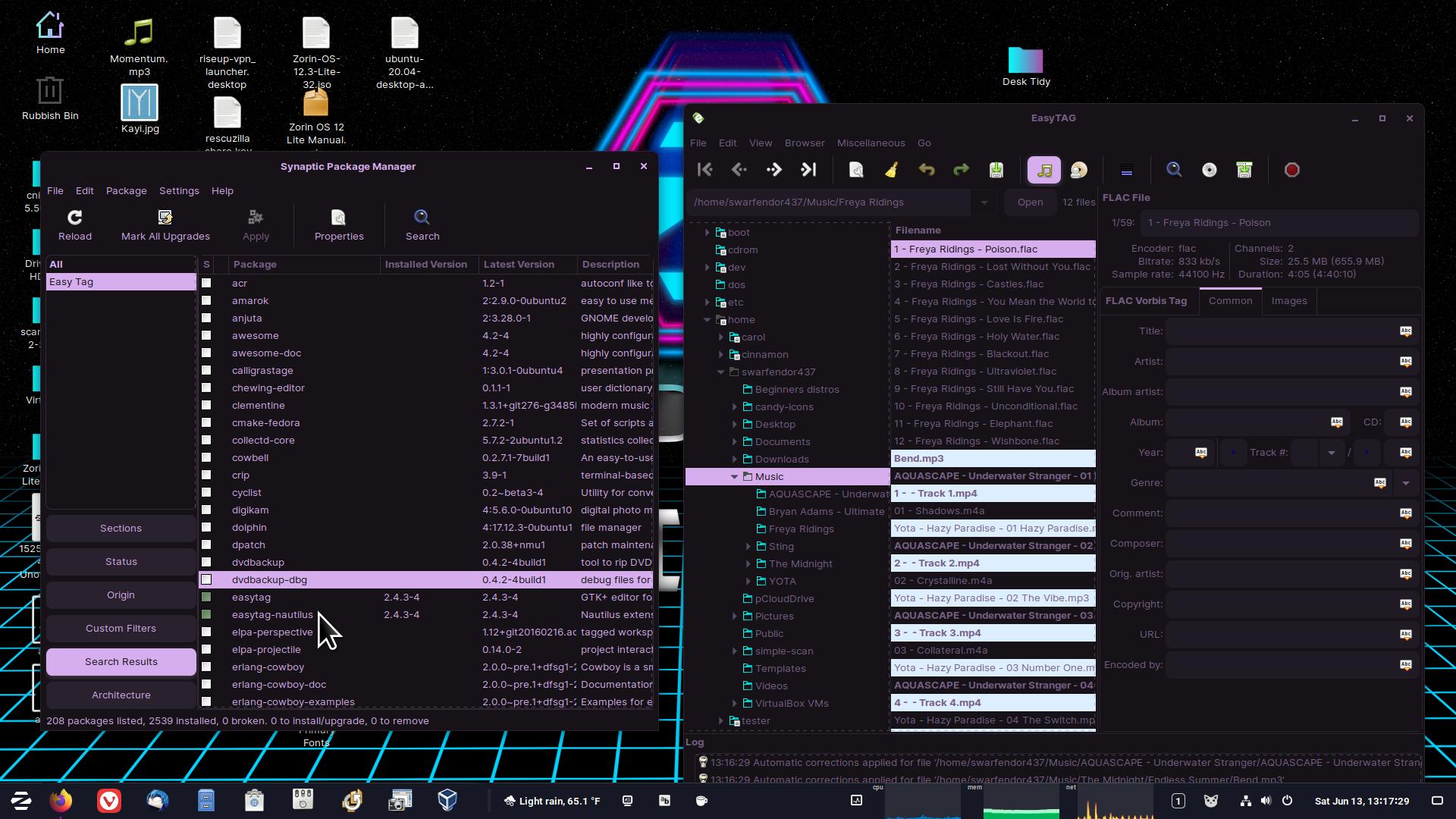Click the magnifier Find icon in EasyTAG toolbar
Viewport: 1456px width, 819px height.
pos(1173,170)
